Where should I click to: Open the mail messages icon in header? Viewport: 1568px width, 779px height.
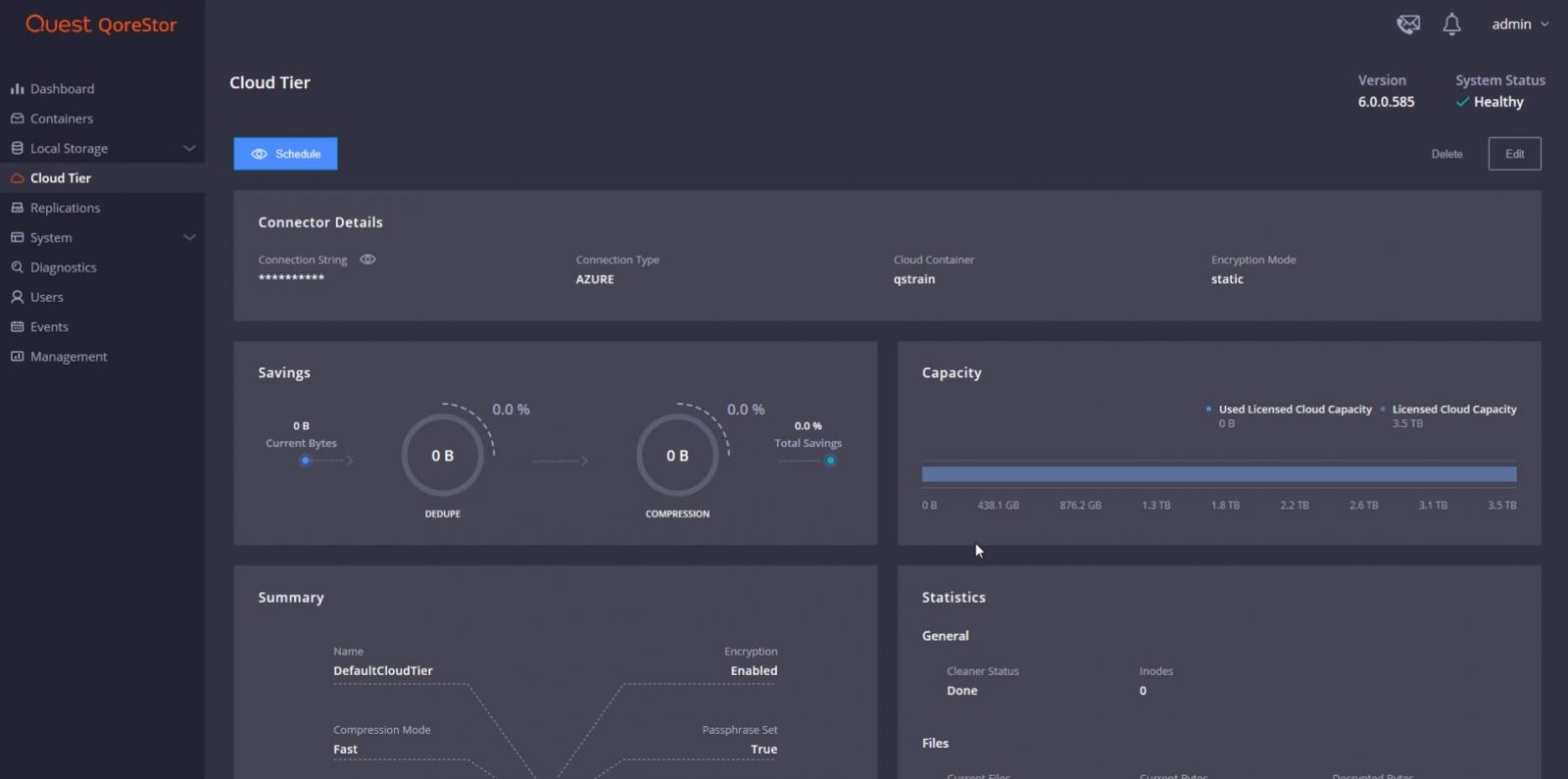1408,24
